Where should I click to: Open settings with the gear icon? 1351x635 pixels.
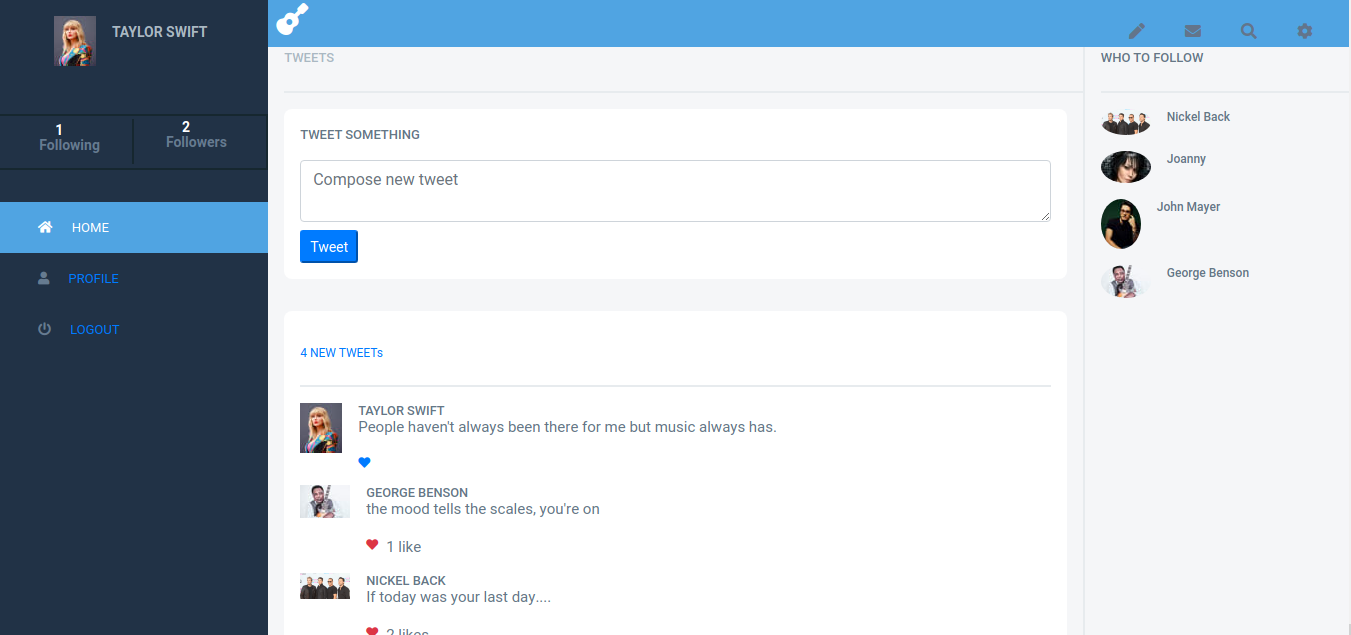click(1305, 31)
